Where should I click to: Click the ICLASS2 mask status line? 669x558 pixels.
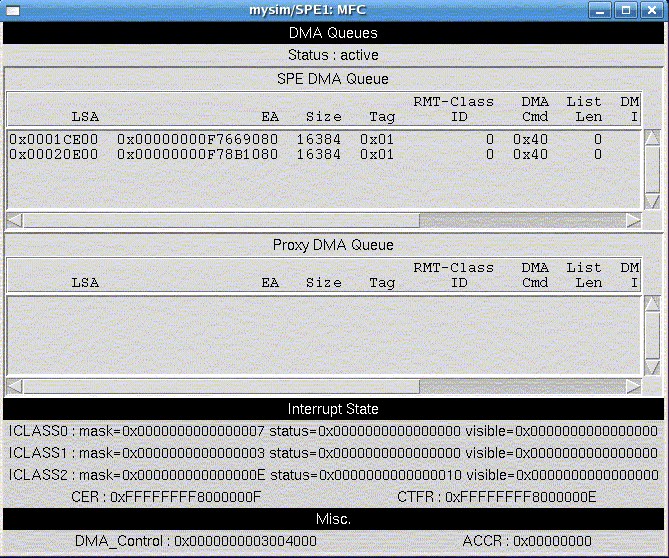click(333, 475)
